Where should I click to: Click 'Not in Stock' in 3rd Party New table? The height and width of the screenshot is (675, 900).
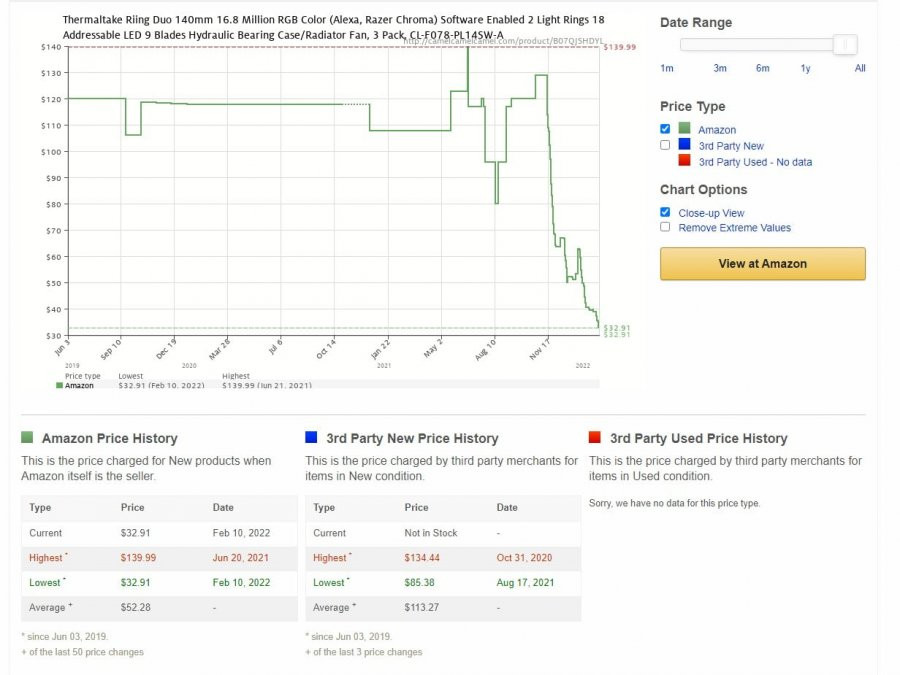point(430,533)
